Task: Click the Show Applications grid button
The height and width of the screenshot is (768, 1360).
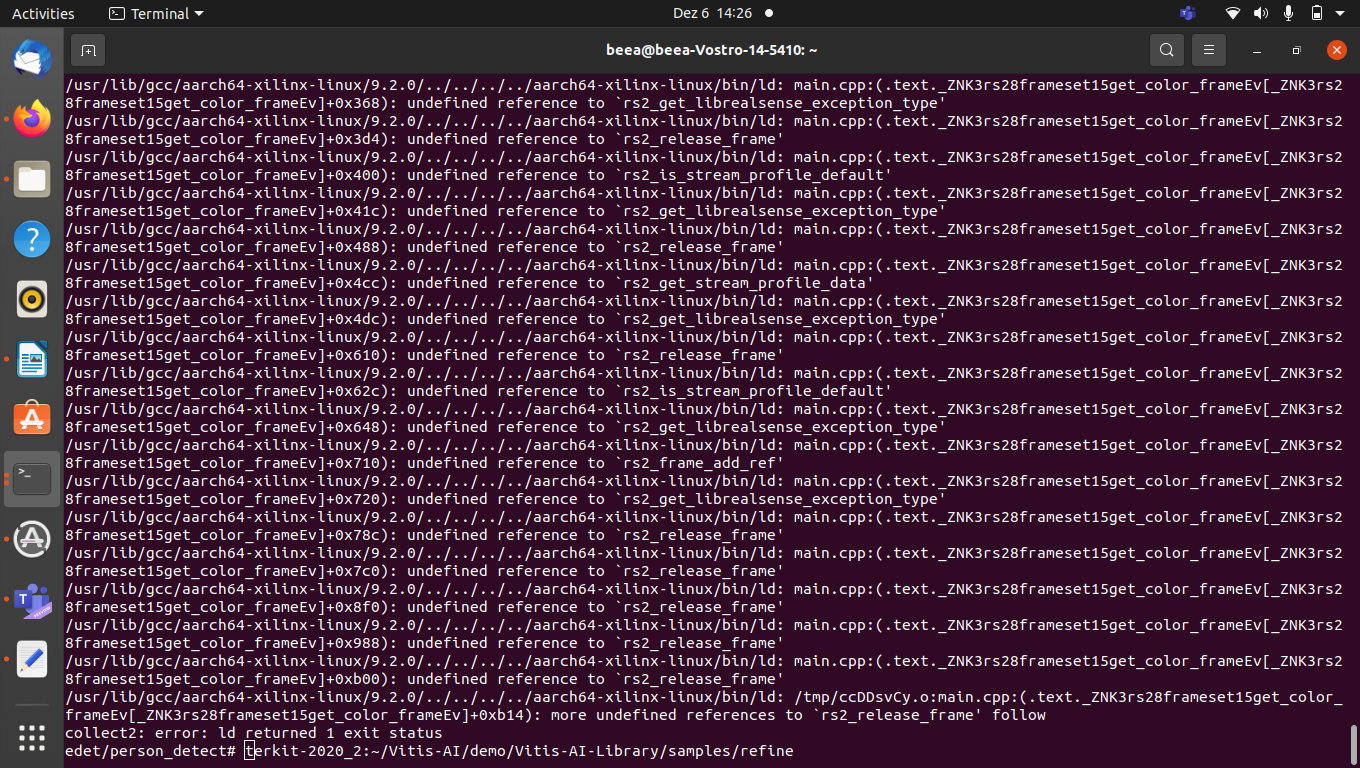Action: point(31,738)
